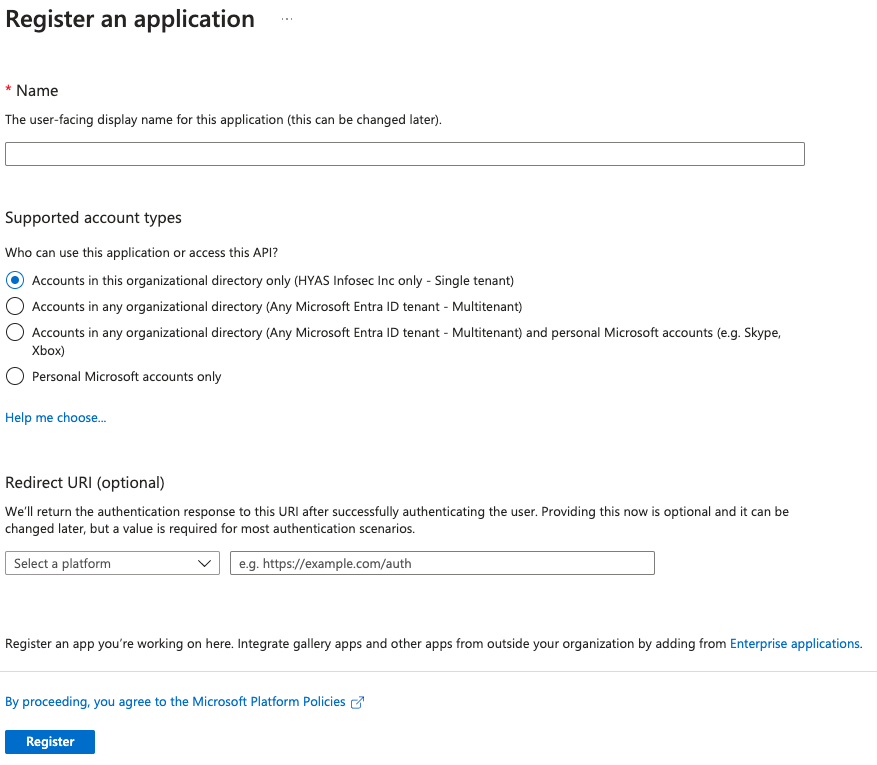Screen dimensions: 877x765
Task: Open the ellipsis menu beside the page title
Action: pos(287,19)
